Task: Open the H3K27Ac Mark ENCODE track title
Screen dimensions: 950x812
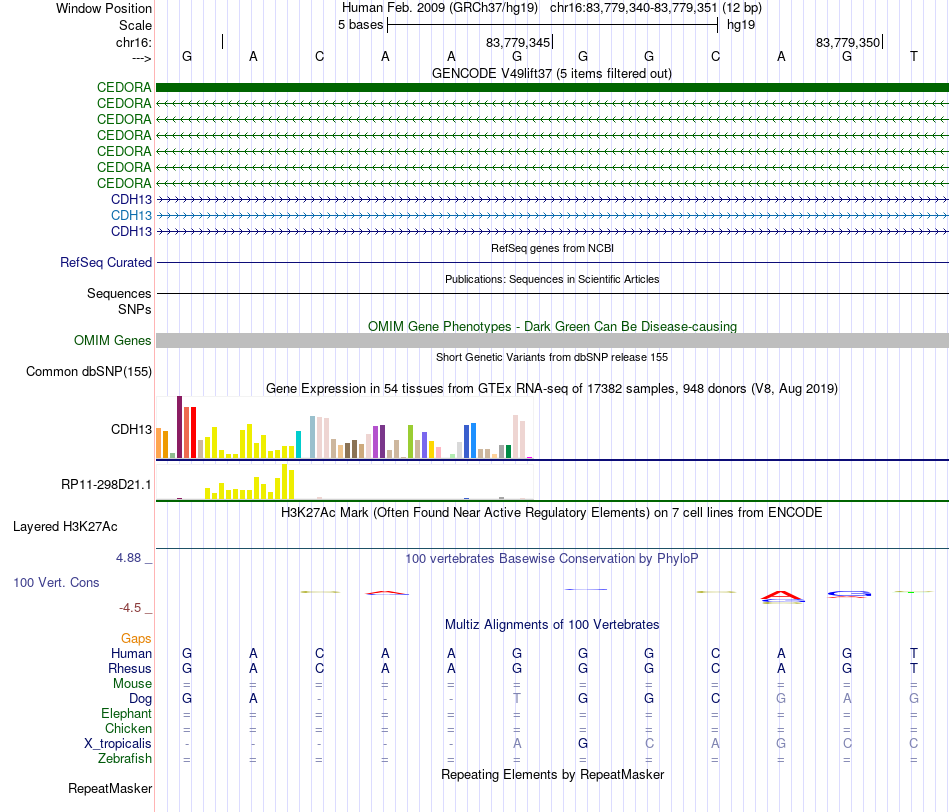Action: tap(552, 513)
